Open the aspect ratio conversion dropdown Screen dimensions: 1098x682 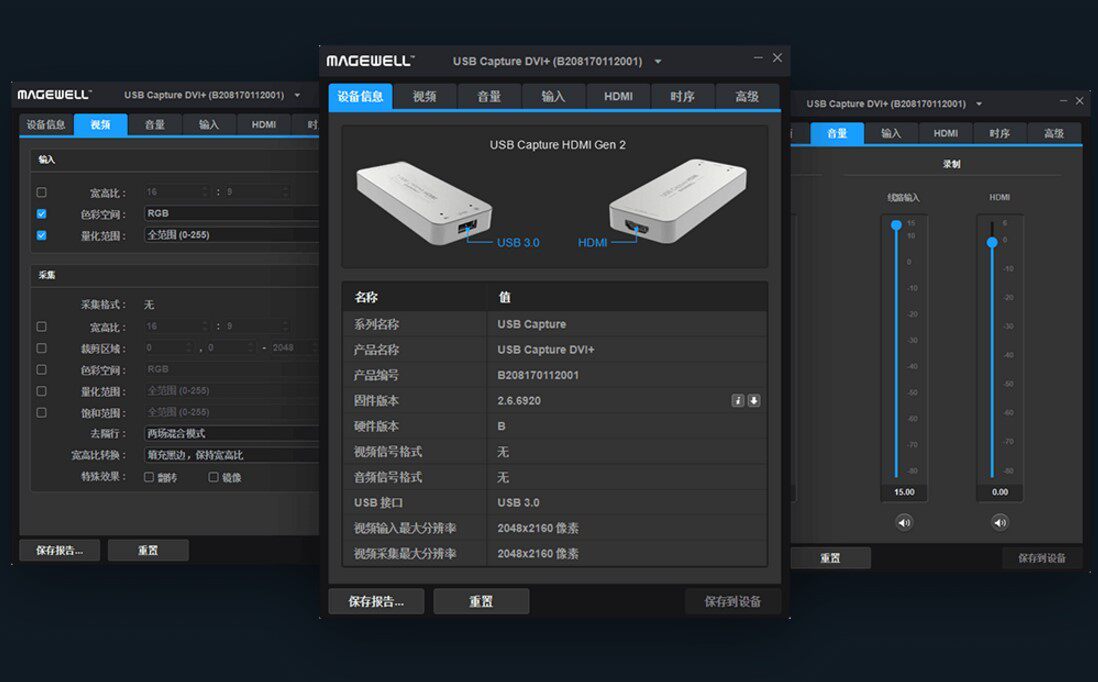(x=231, y=455)
